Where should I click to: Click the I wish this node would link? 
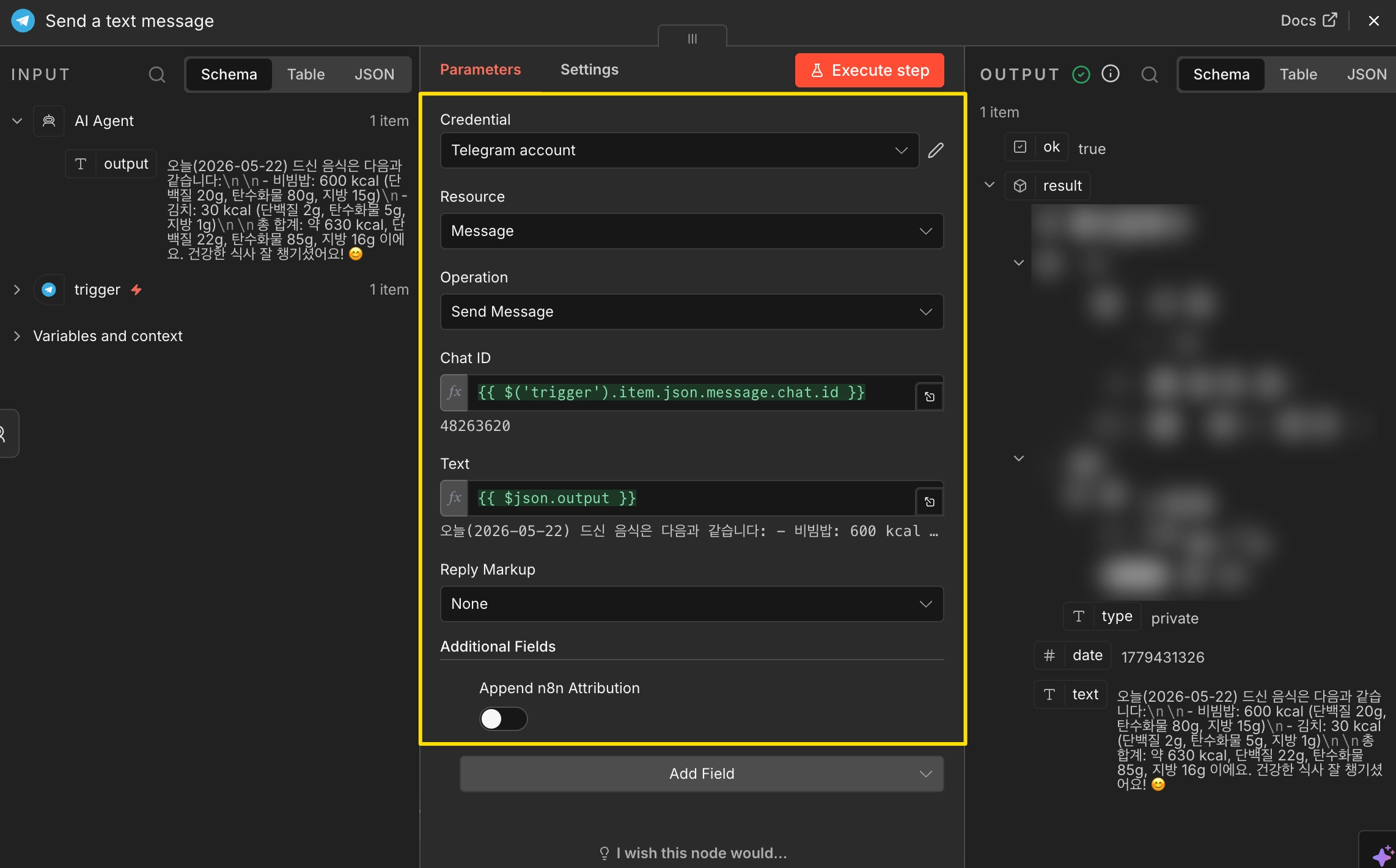(693, 853)
